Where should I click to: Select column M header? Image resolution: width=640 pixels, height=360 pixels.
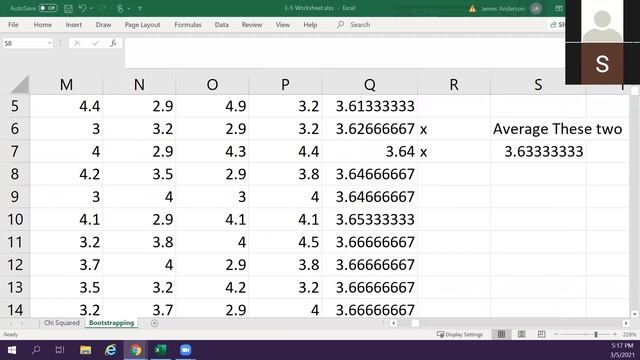tap(66, 84)
